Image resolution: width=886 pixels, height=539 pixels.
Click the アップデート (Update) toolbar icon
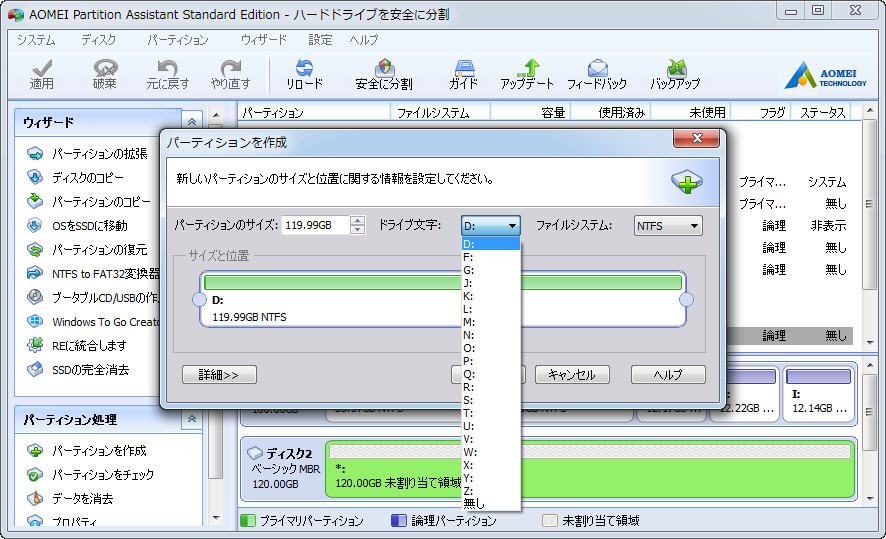(527, 75)
